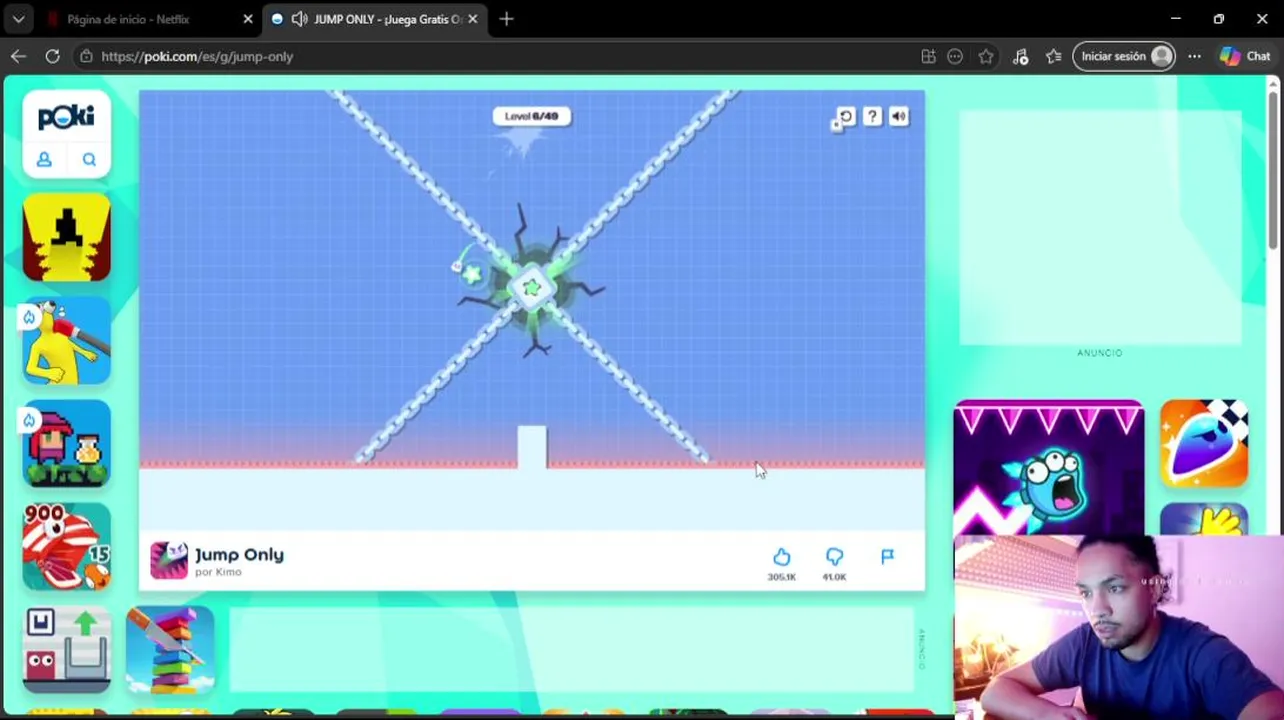1284x720 pixels.
Task: Open the blue ball checkered flag game
Action: point(1204,444)
